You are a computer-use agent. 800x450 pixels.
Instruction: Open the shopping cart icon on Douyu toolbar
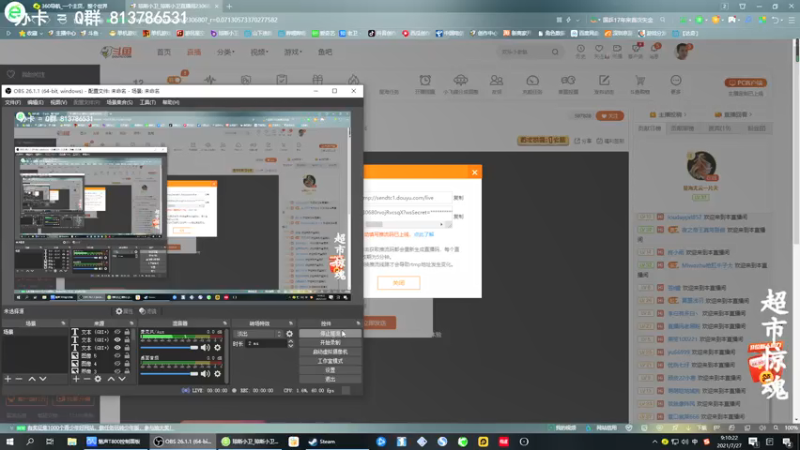[640, 81]
